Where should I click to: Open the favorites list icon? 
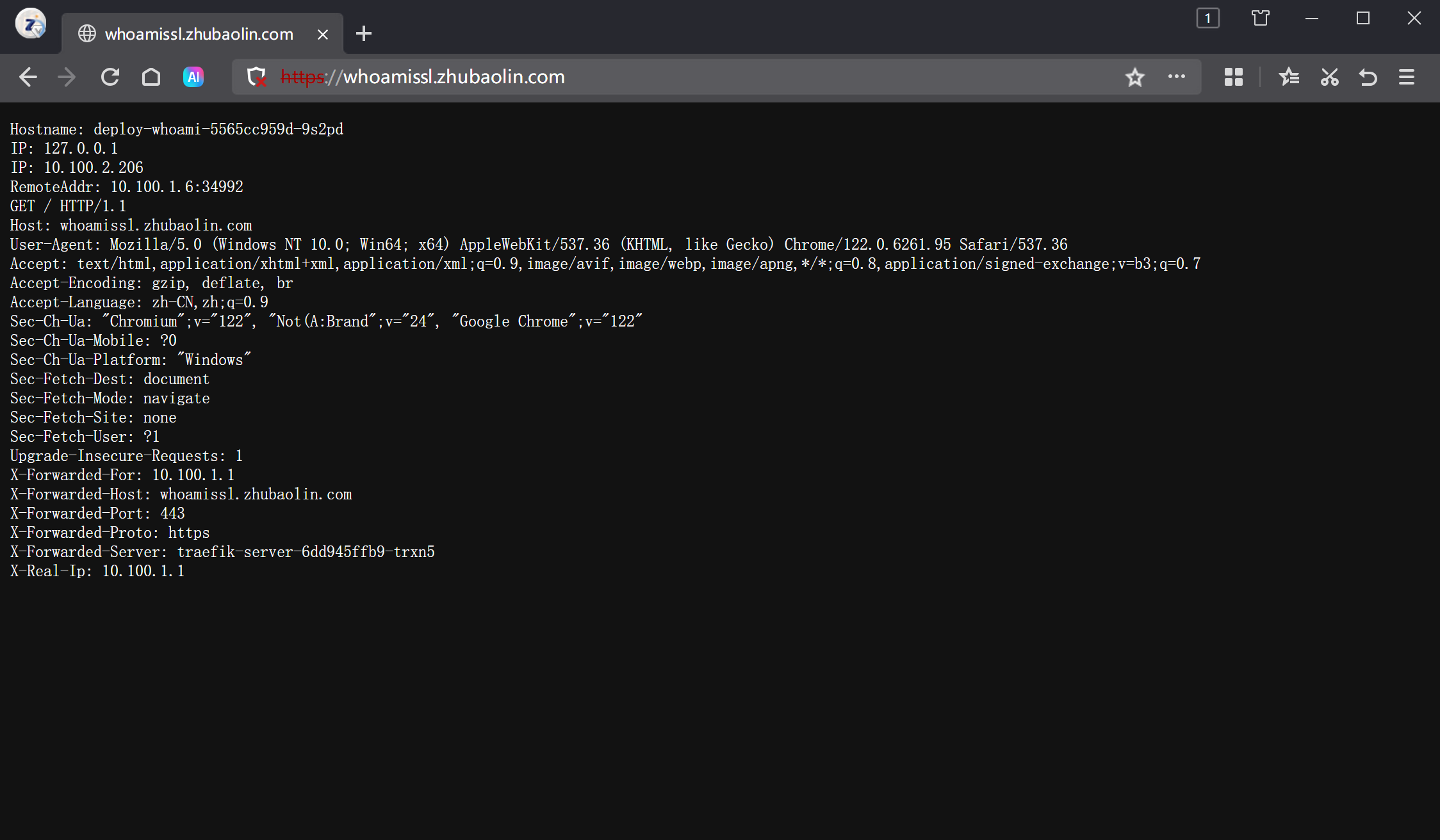coord(1289,77)
